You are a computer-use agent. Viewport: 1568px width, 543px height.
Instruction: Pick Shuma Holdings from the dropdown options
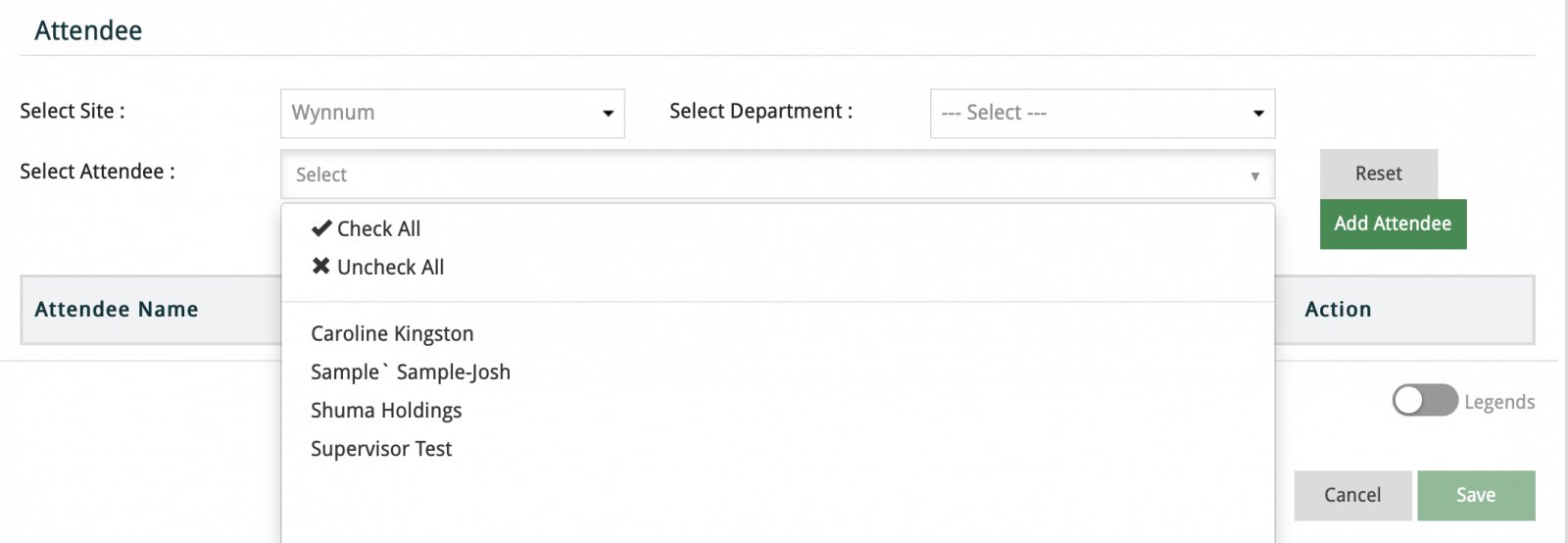(x=386, y=411)
